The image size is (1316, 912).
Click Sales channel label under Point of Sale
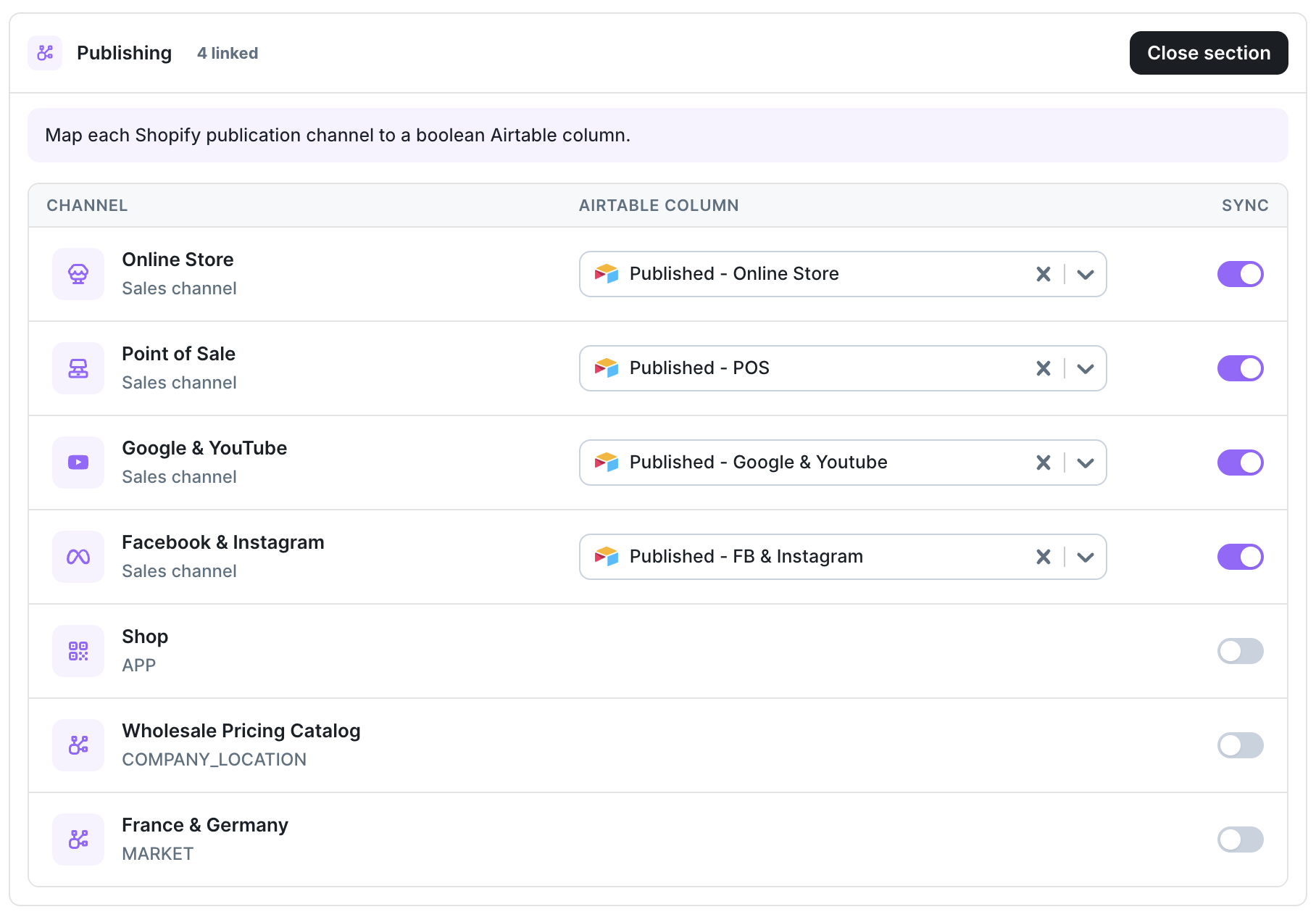[179, 383]
